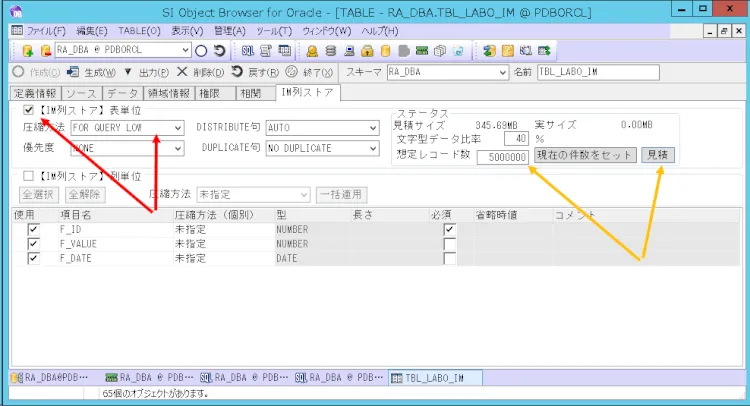Open the 表示(V) menu
750x406 pixels.
tap(188, 31)
